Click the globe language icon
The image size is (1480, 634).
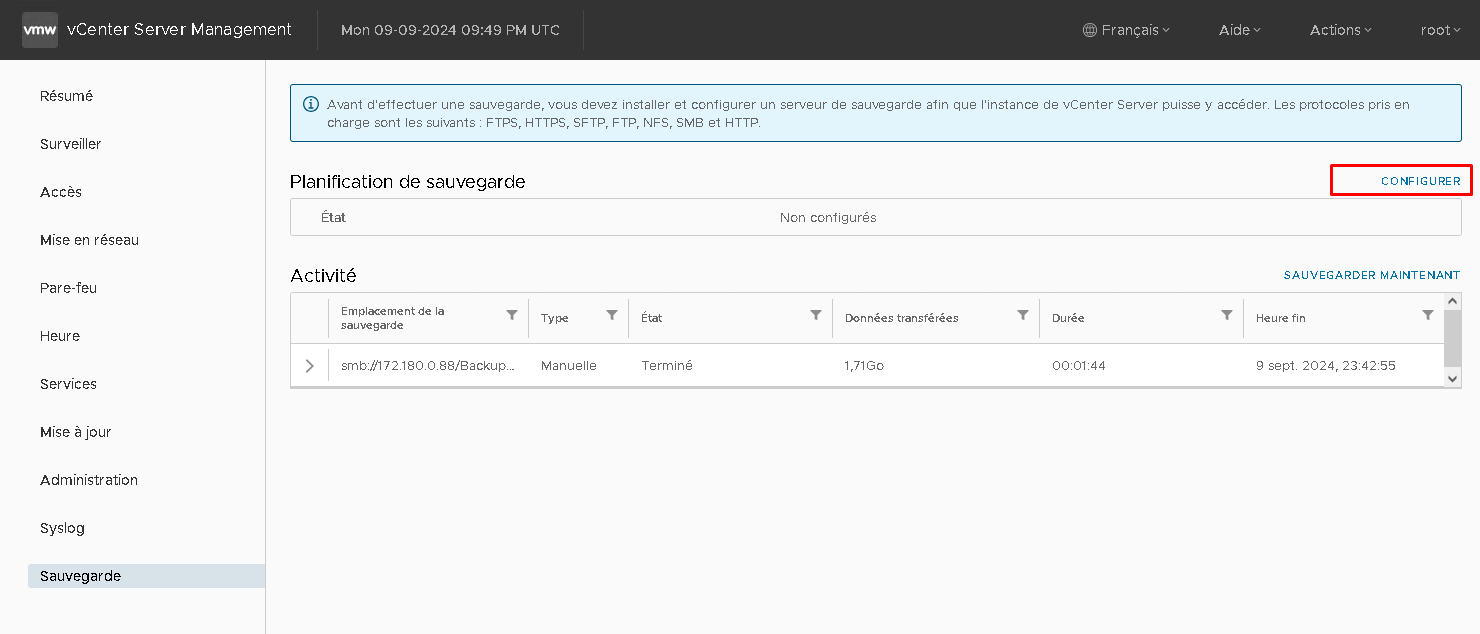pos(1090,30)
